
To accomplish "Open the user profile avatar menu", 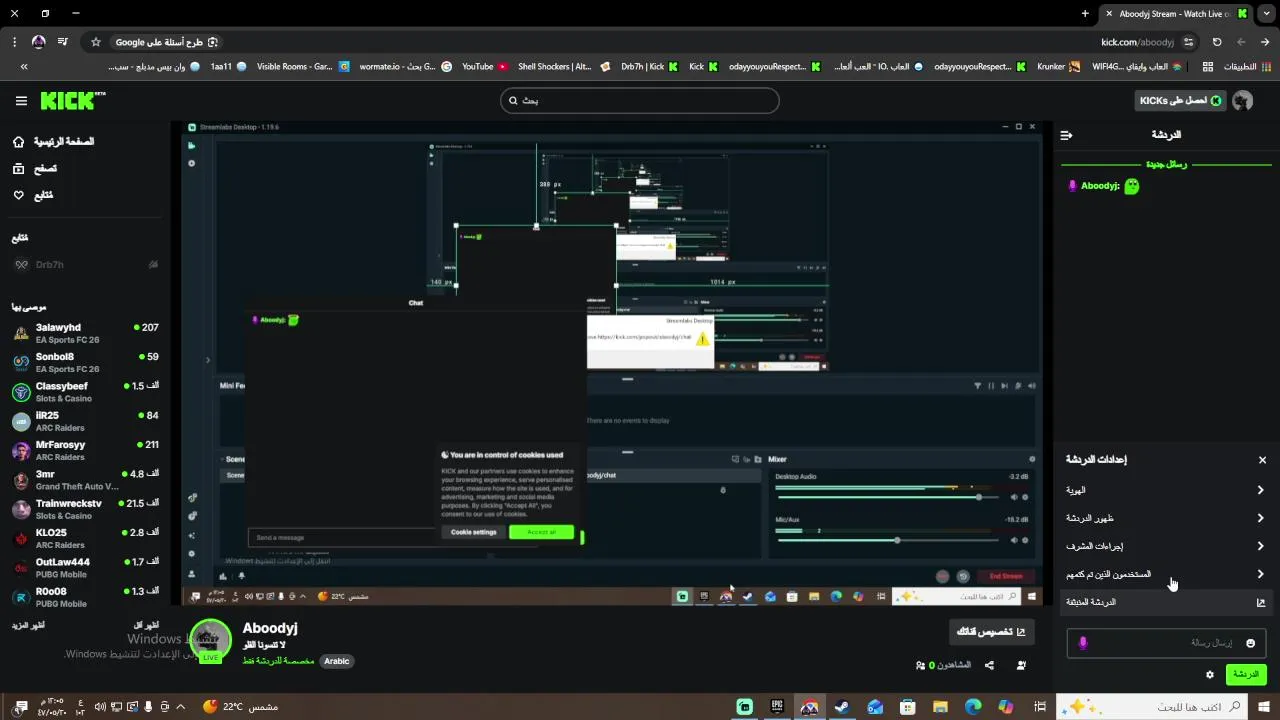I will [1243, 101].
